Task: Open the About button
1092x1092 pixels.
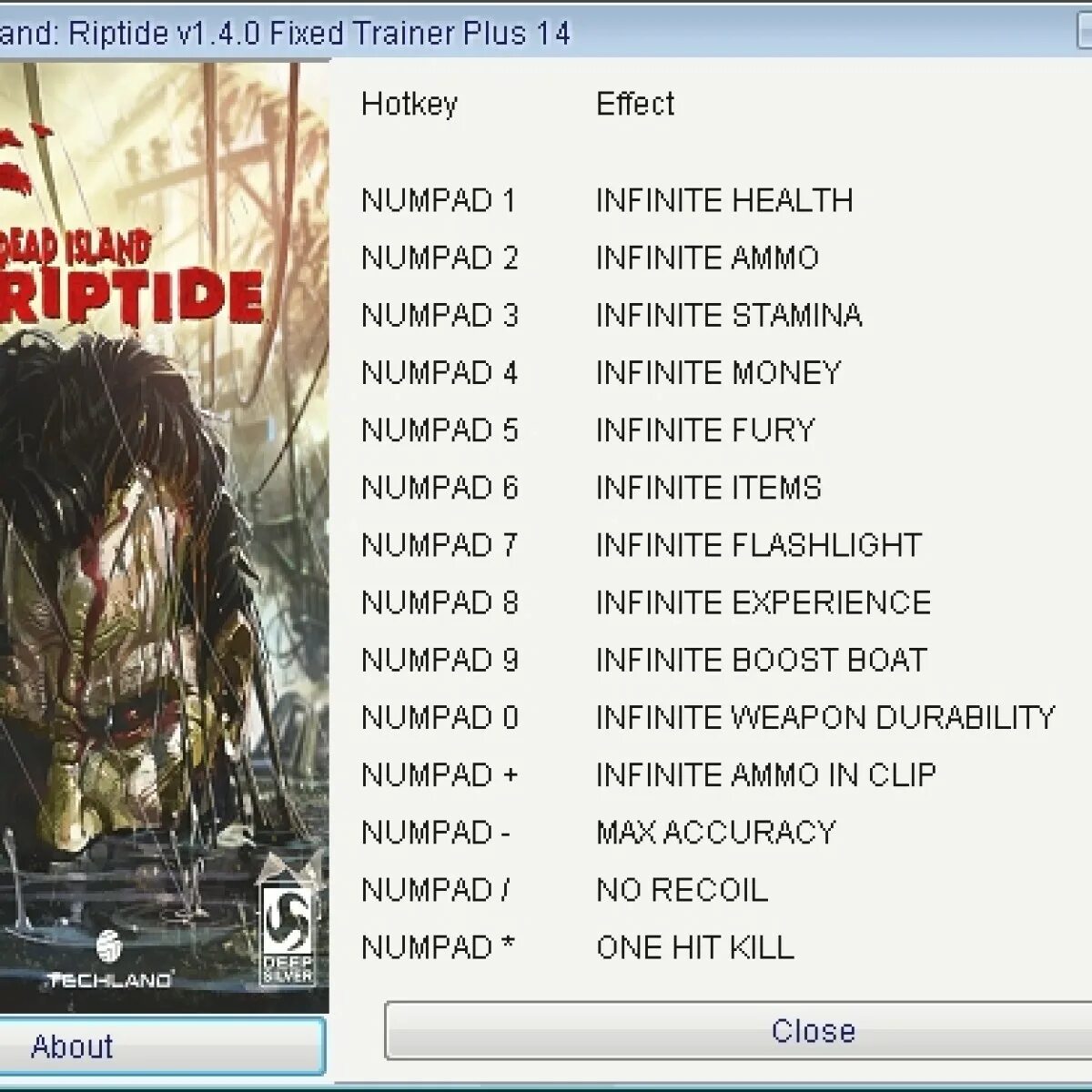Action: pyautogui.click(x=161, y=1046)
